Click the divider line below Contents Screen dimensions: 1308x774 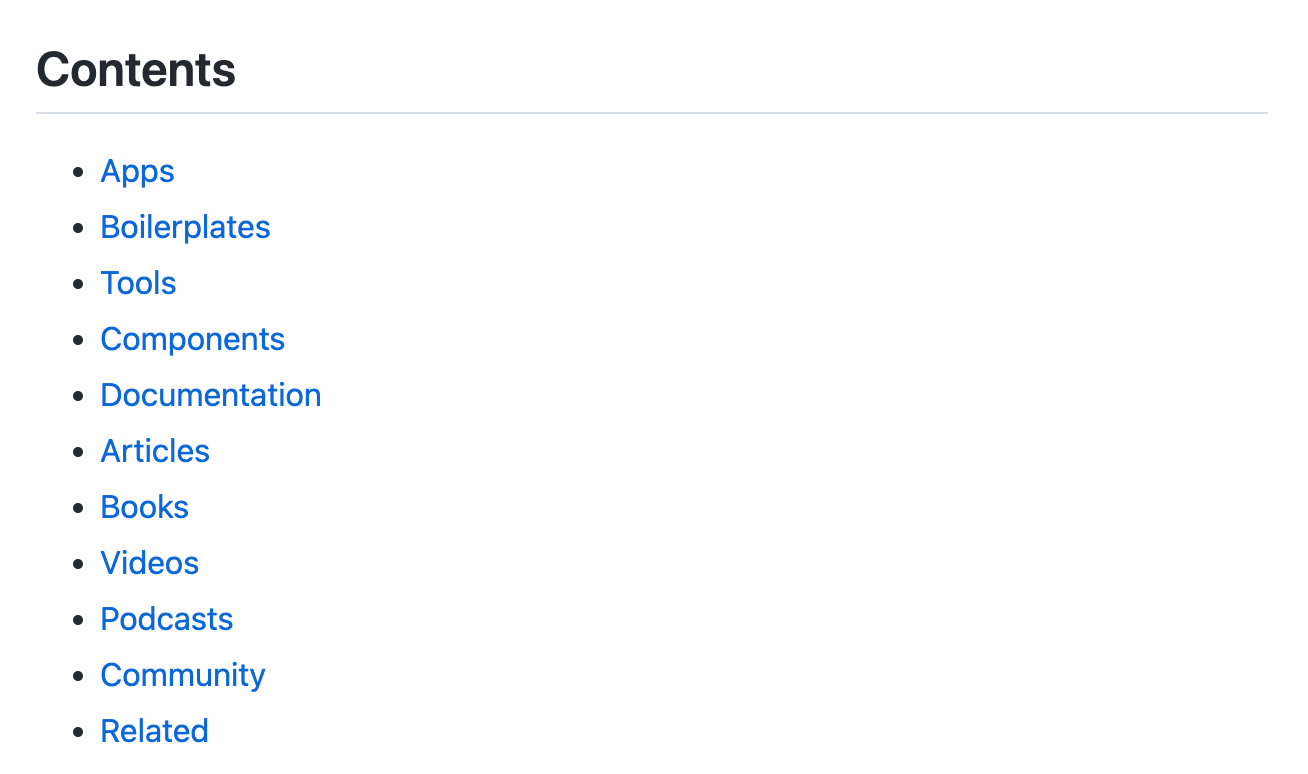click(x=651, y=113)
